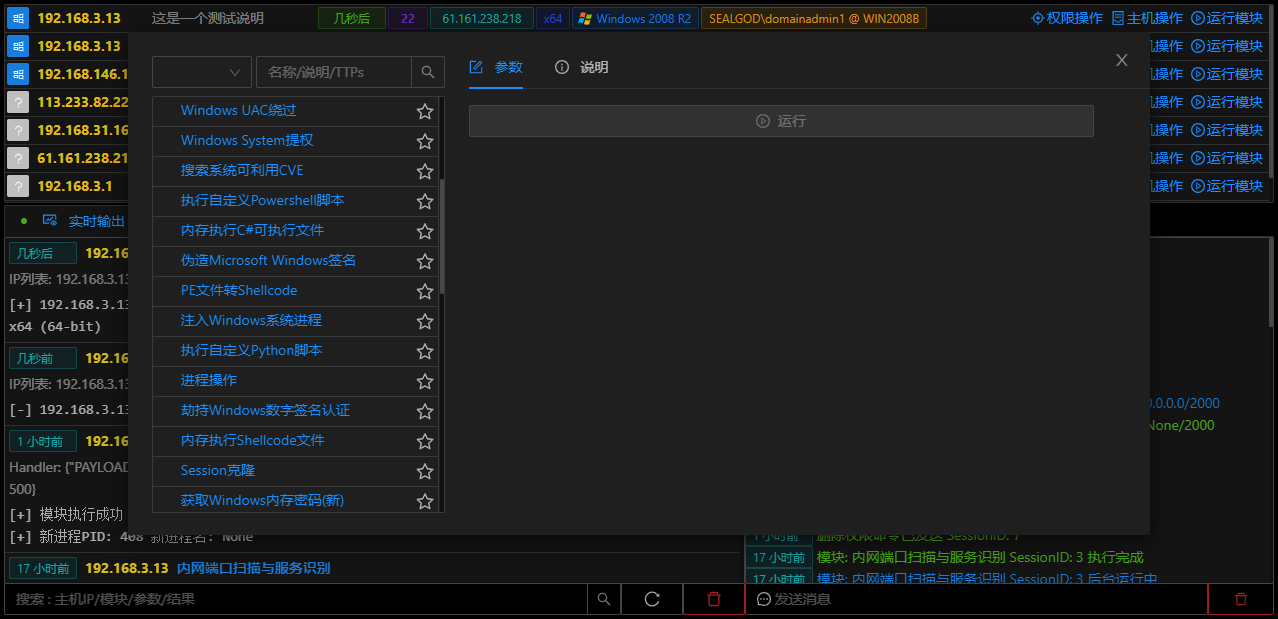Click unknown-OS icon of 113.233.82.22 host
The width and height of the screenshot is (1278, 619).
point(17,102)
